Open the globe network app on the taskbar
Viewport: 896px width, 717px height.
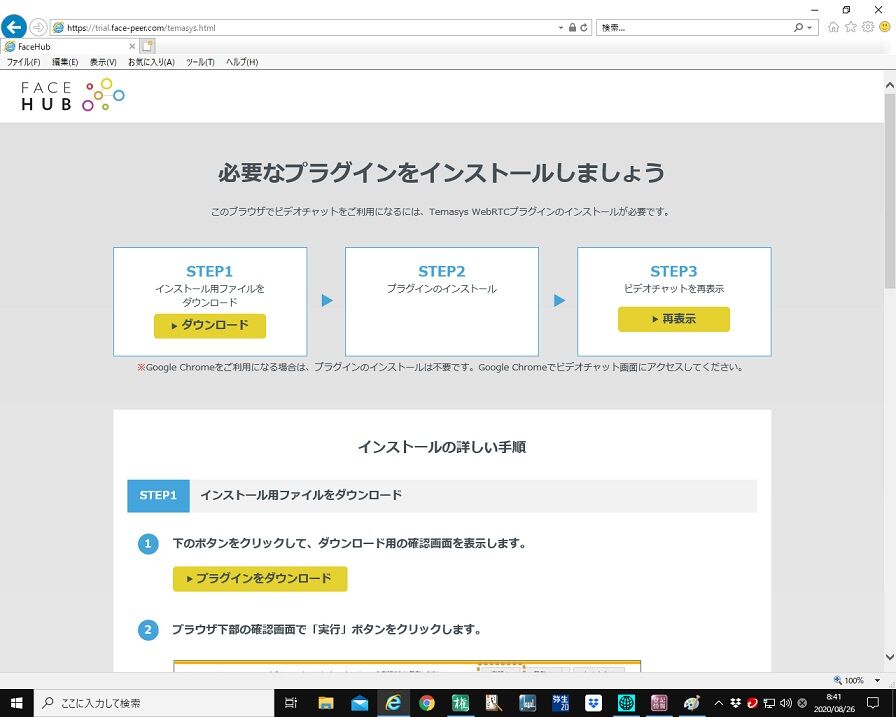pyautogui.click(x=627, y=703)
